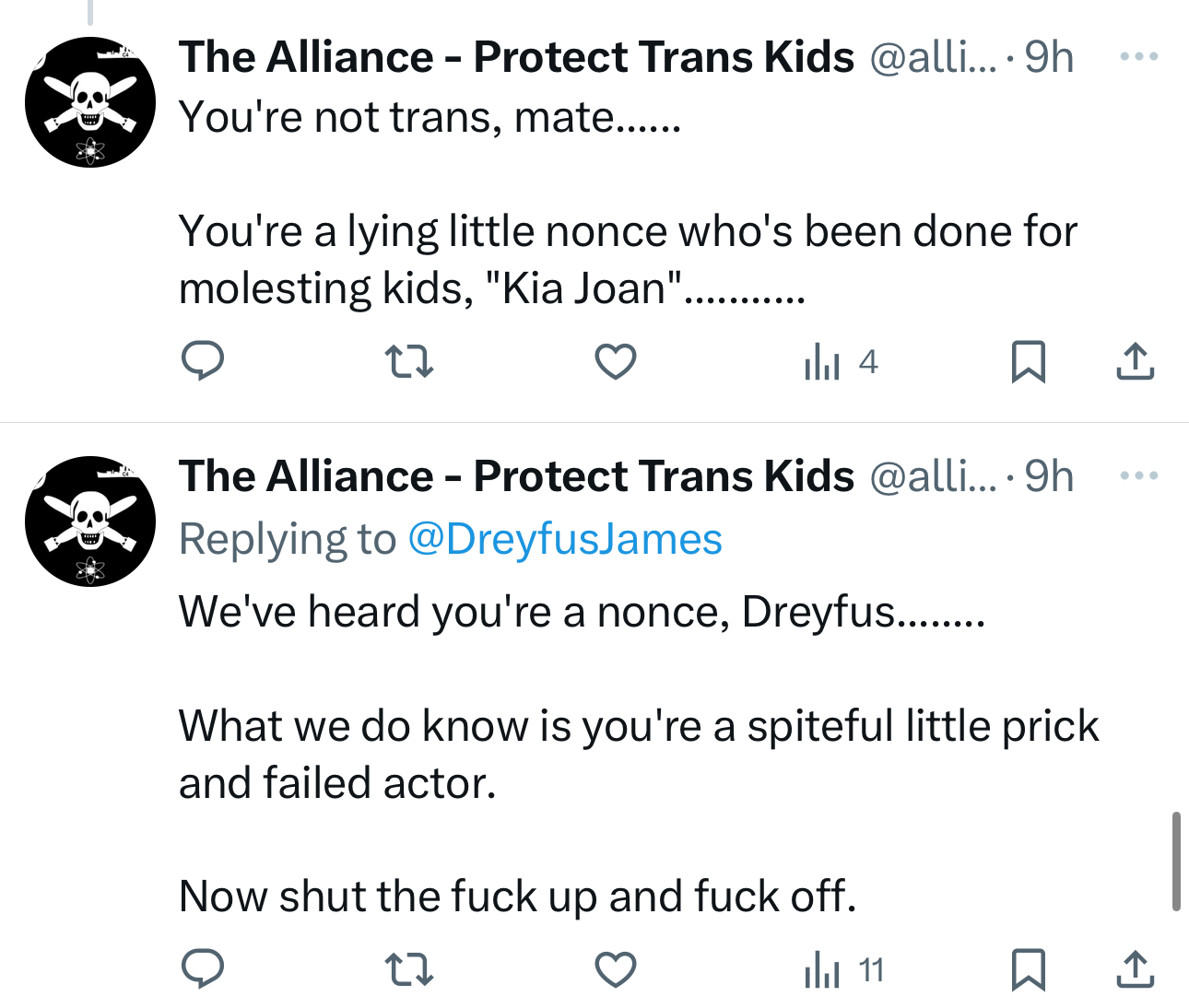Screen dimensions: 1189x1008
Task: Click the vertical scrollbar thumb on the right
Action: point(1176,861)
